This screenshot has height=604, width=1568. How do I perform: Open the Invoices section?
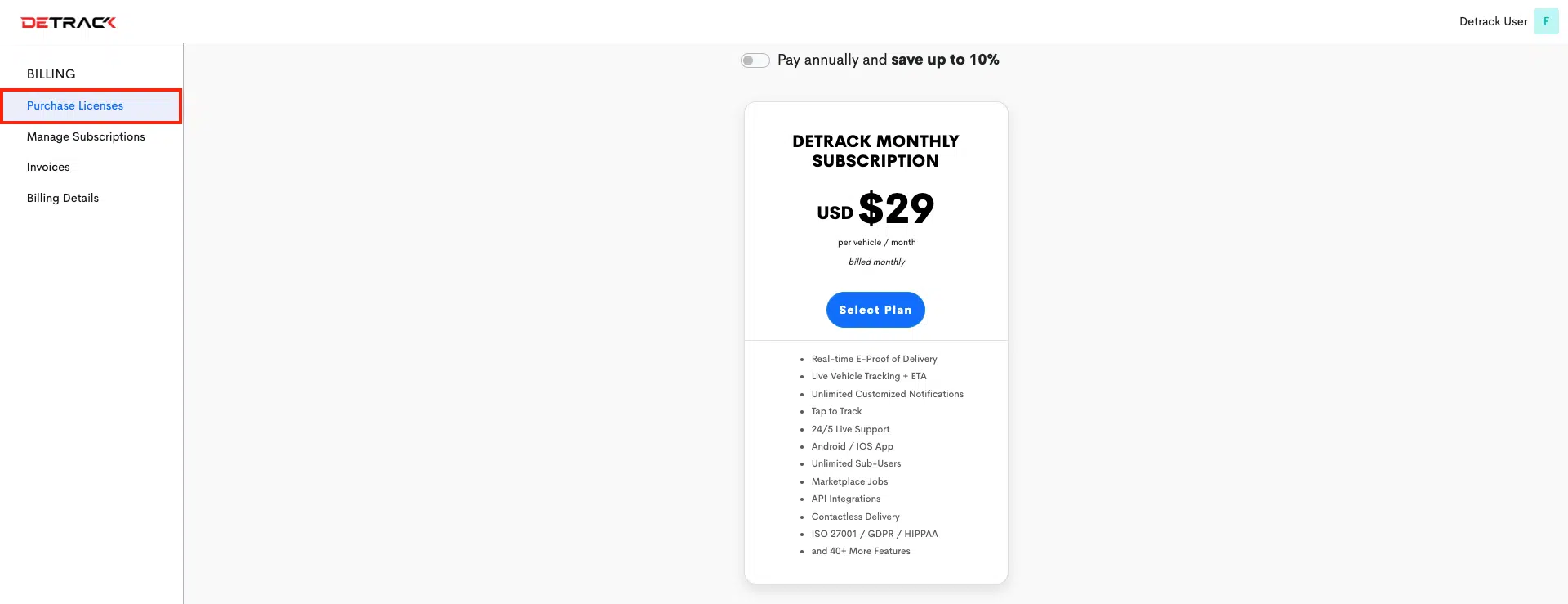[48, 167]
